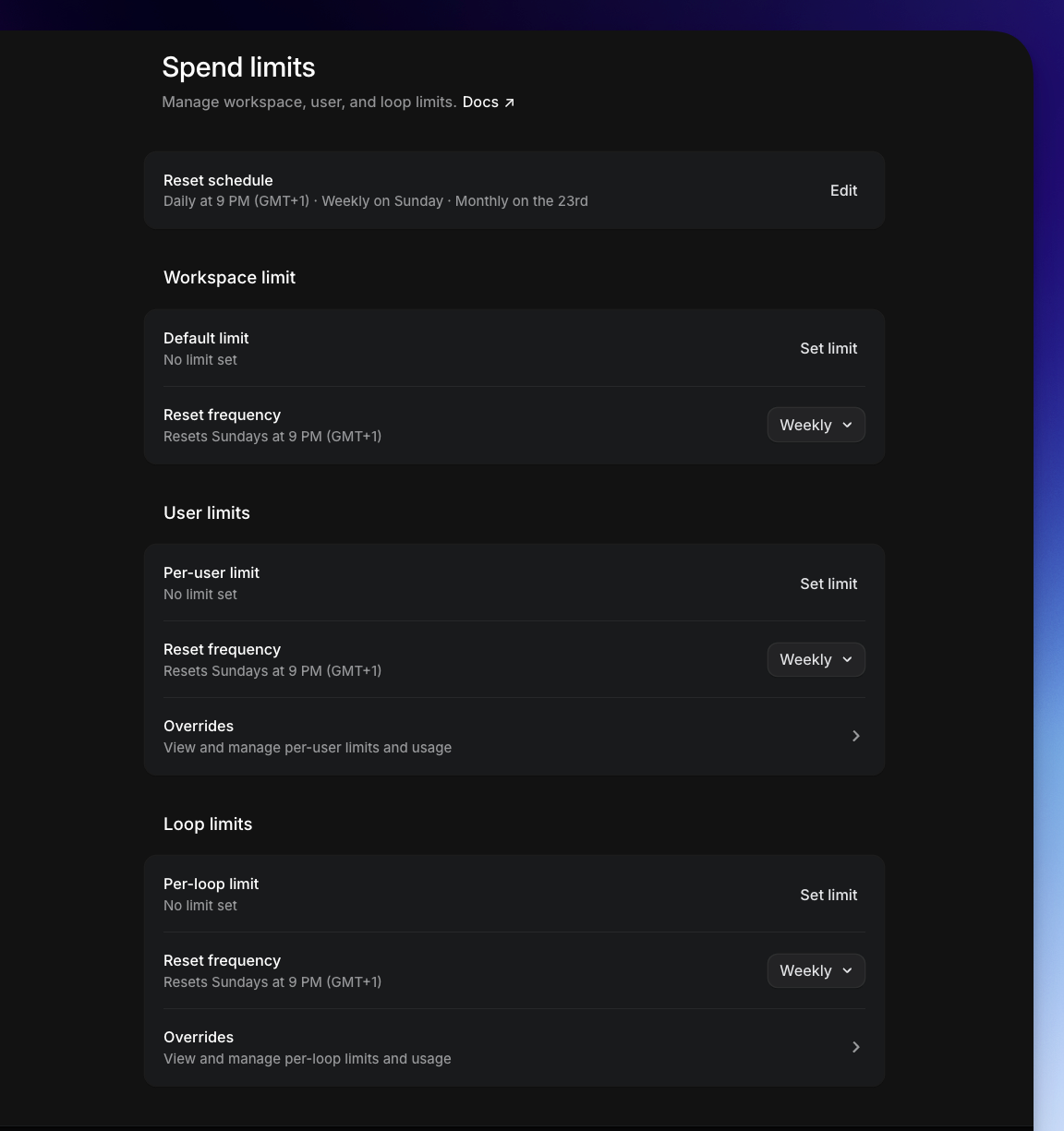Open Loop limits Overrides chevron

tap(856, 1047)
